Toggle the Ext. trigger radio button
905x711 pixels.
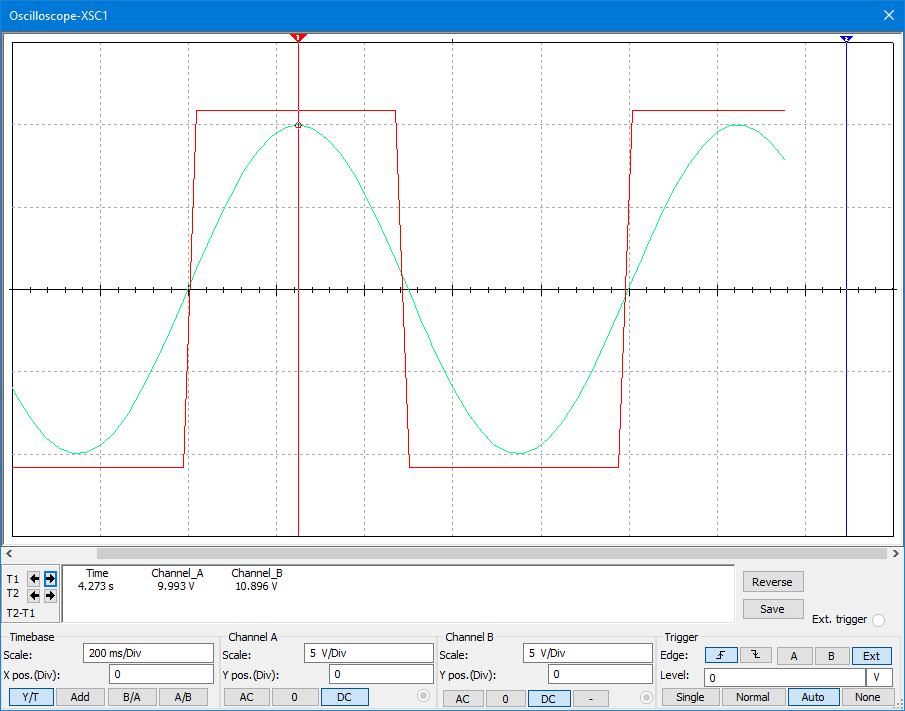click(879, 619)
